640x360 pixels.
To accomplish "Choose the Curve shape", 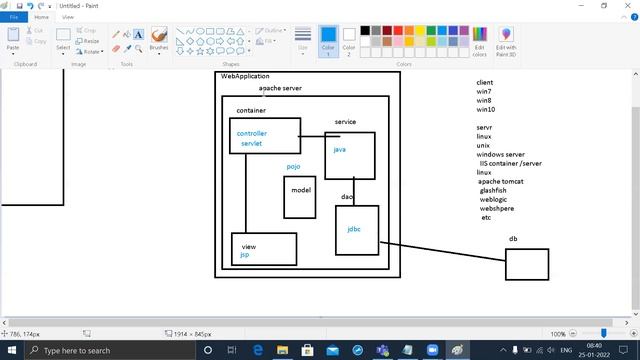I will click(190, 31).
